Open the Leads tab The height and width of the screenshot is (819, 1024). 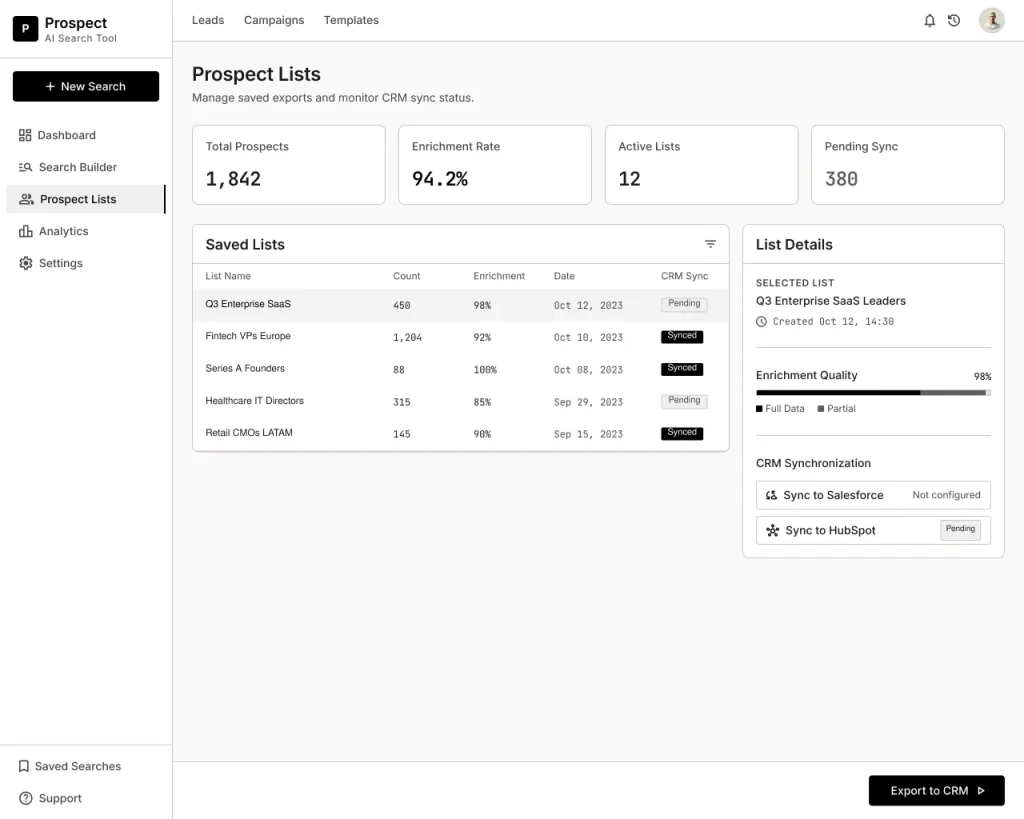[208, 20]
